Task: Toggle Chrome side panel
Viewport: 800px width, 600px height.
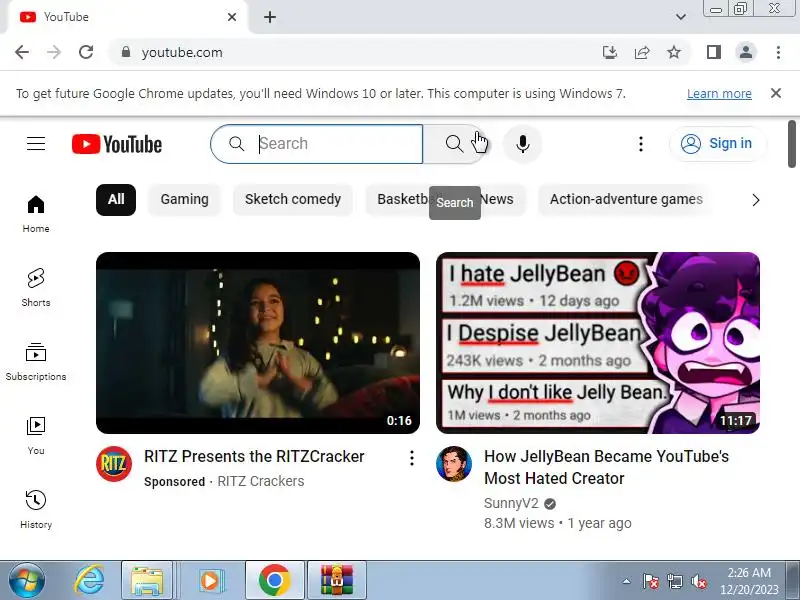Action: (x=714, y=52)
